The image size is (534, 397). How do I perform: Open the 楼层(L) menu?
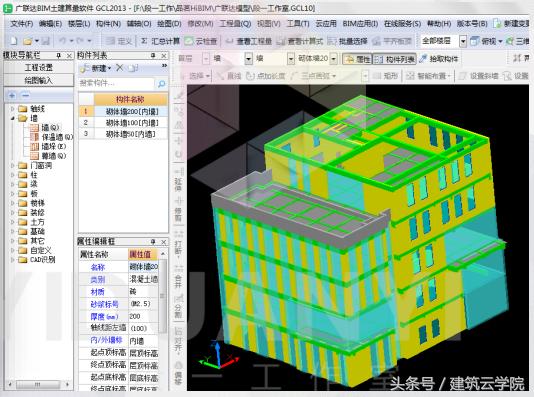coord(79,23)
